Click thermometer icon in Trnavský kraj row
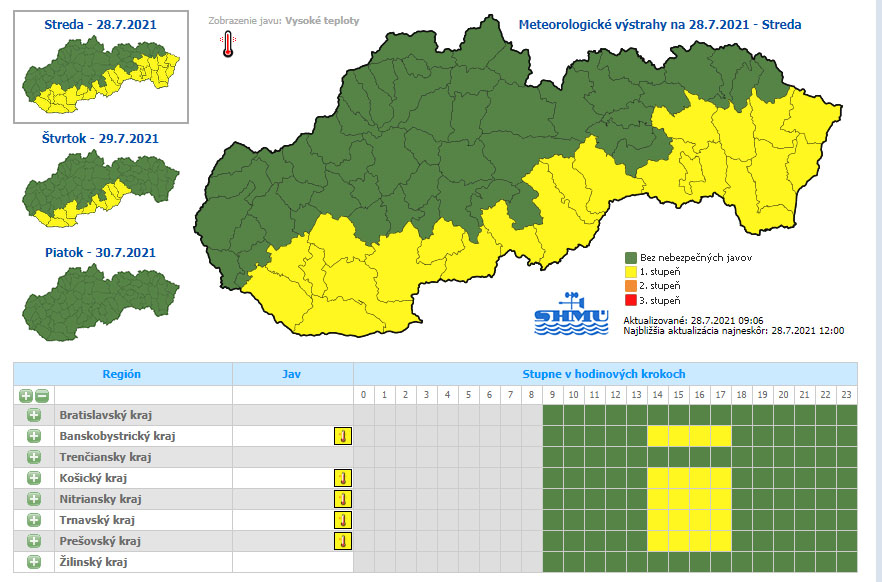This screenshot has height=582, width=882. (x=342, y=520)
